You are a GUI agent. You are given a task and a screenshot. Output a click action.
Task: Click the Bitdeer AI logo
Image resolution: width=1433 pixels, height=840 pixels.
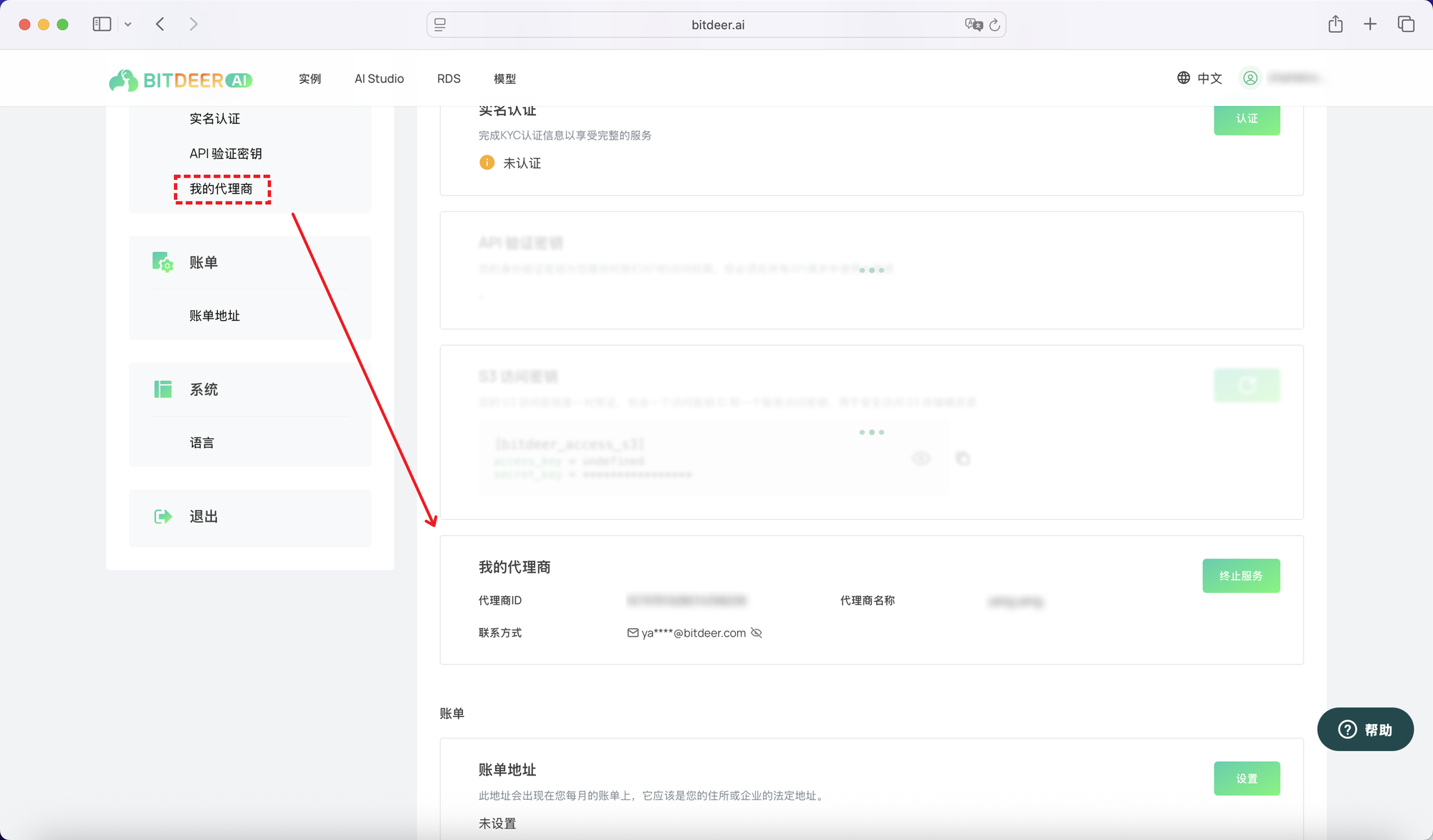[181, 79]
